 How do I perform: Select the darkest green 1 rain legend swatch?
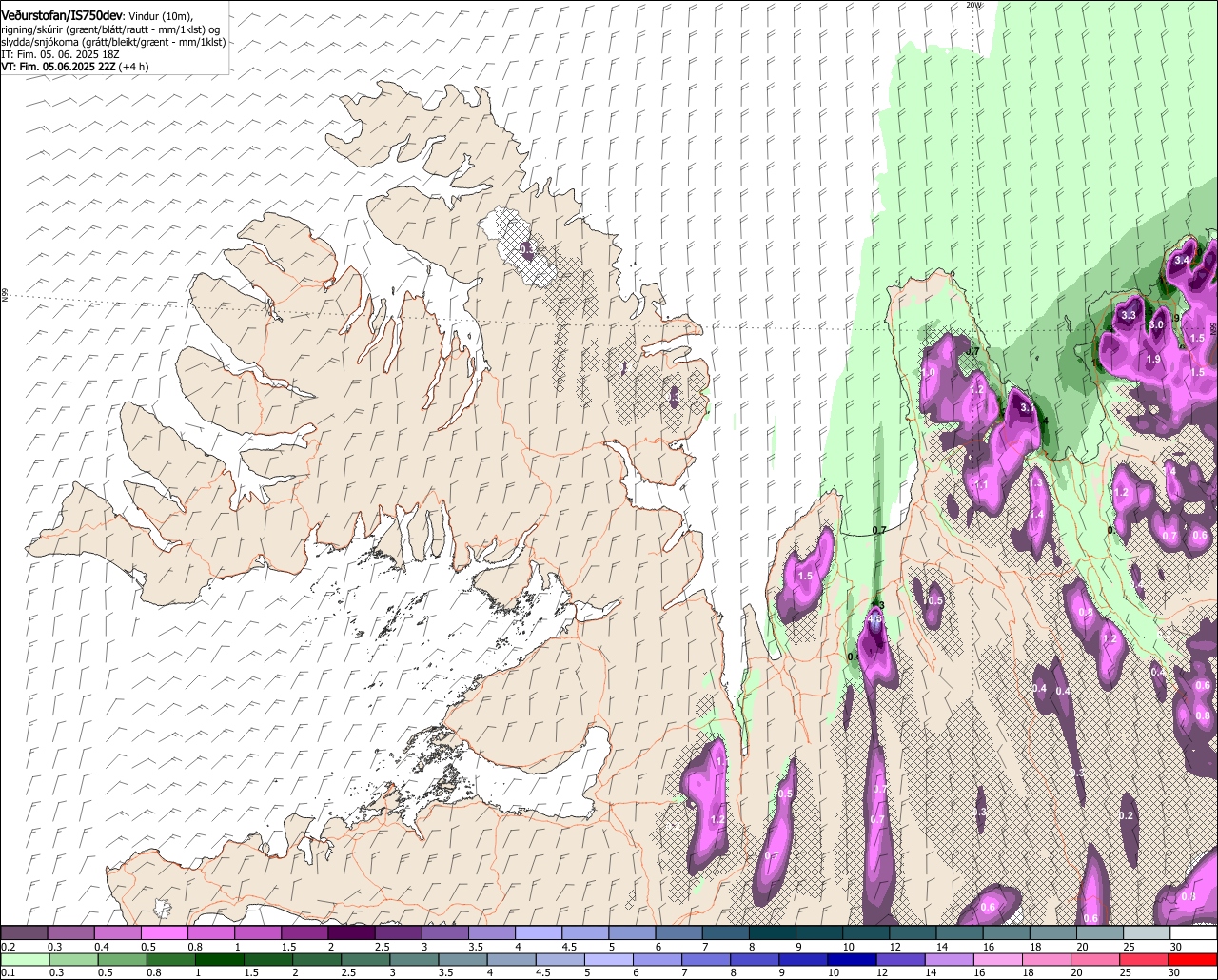[220, 959]
